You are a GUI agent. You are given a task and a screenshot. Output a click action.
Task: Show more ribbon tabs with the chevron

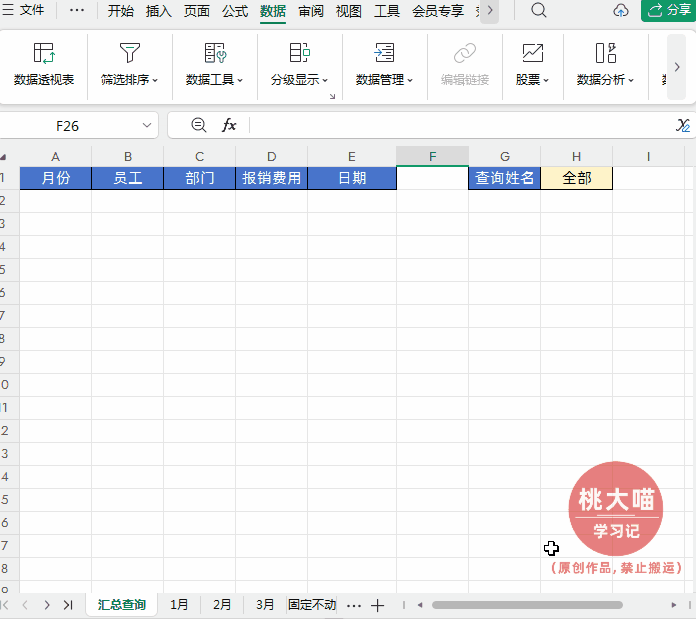pyautogui.click(x=490, y=10)
